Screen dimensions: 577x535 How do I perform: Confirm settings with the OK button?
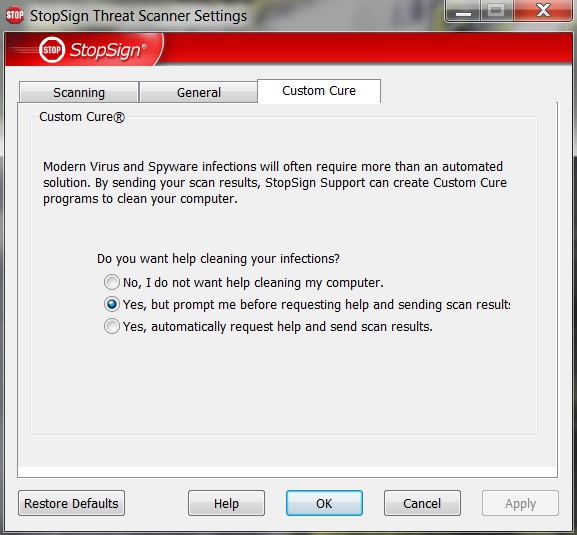coord(324,503)
